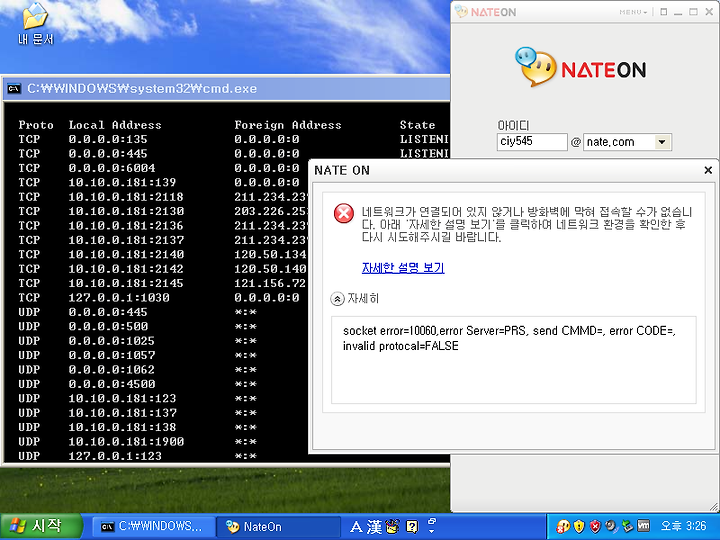Click the IME pad tools icon

coord(393,526)
